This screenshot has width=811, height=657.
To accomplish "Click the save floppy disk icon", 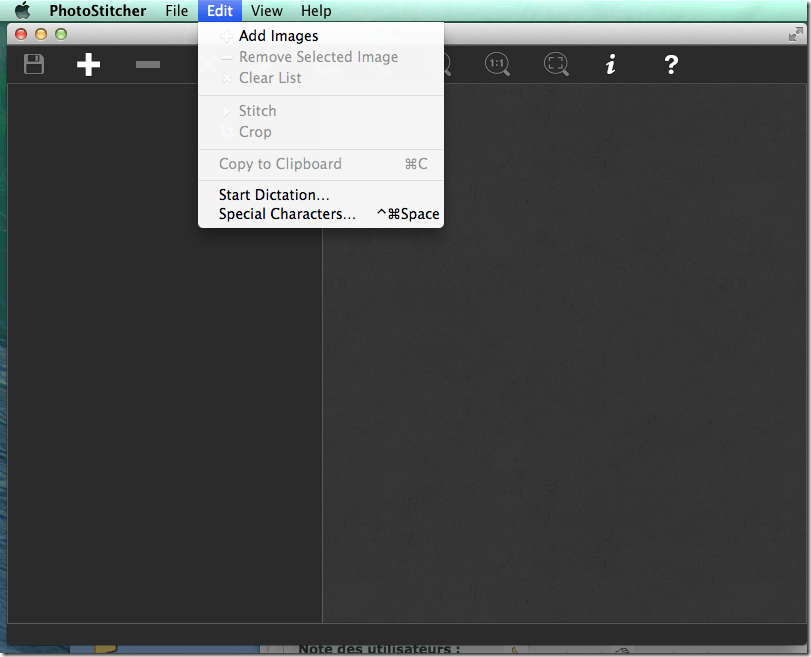I will [34, 65].
